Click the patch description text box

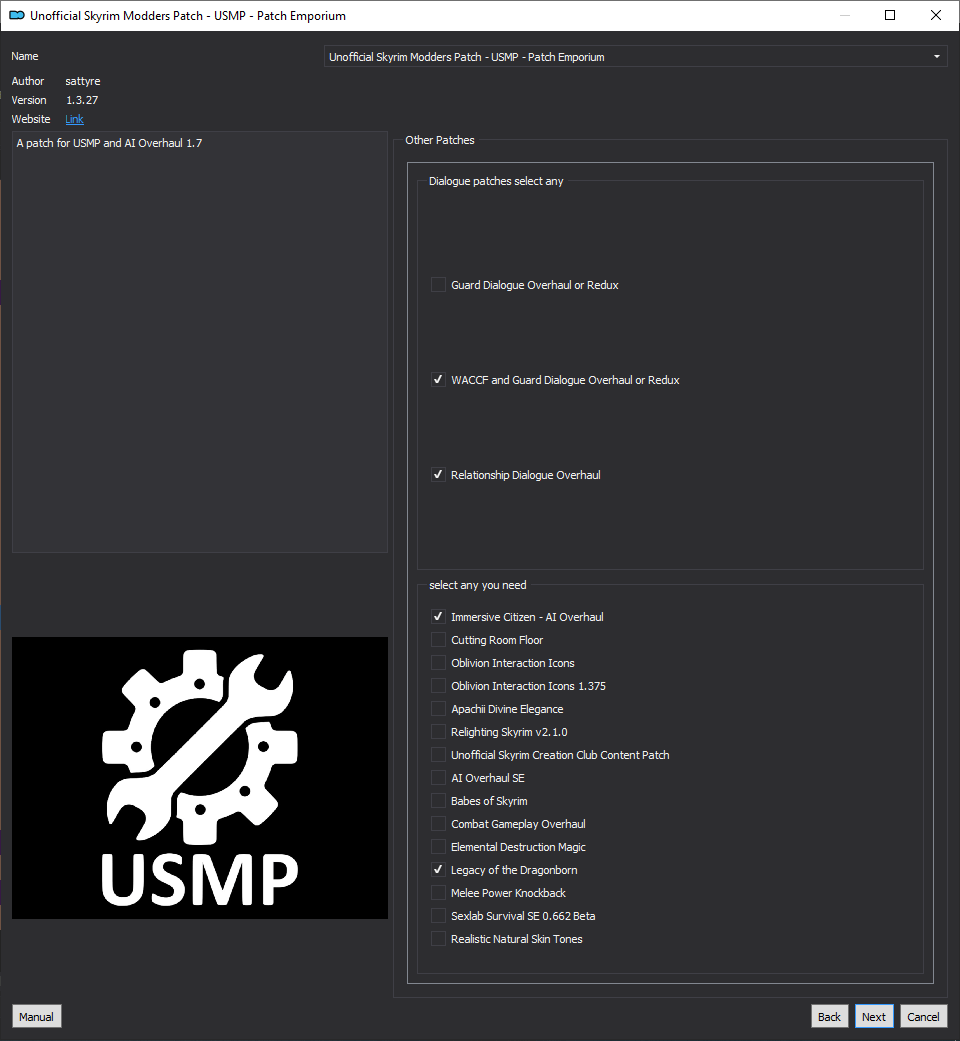(200, 342)
